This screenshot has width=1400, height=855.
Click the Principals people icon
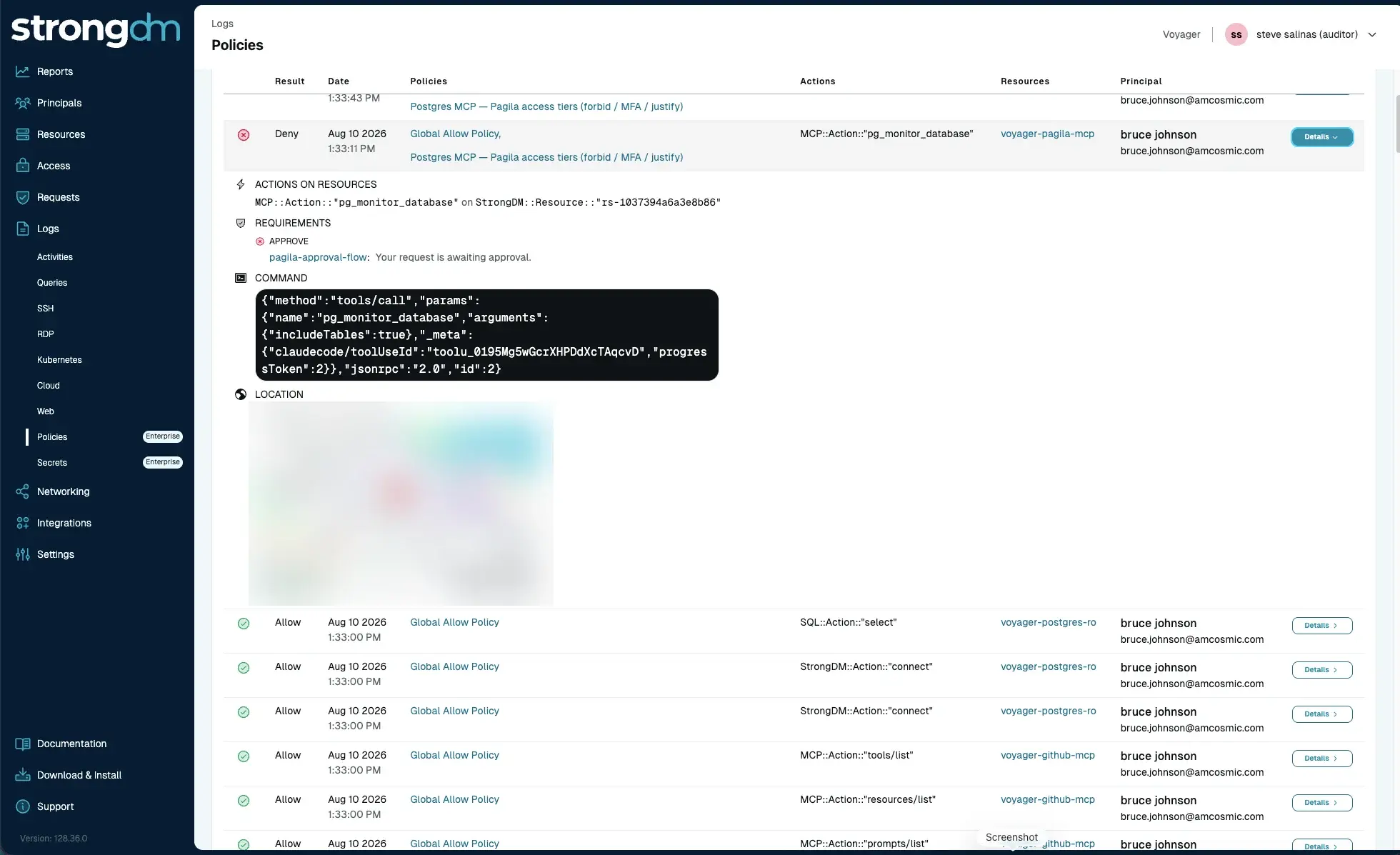point(23,103)
